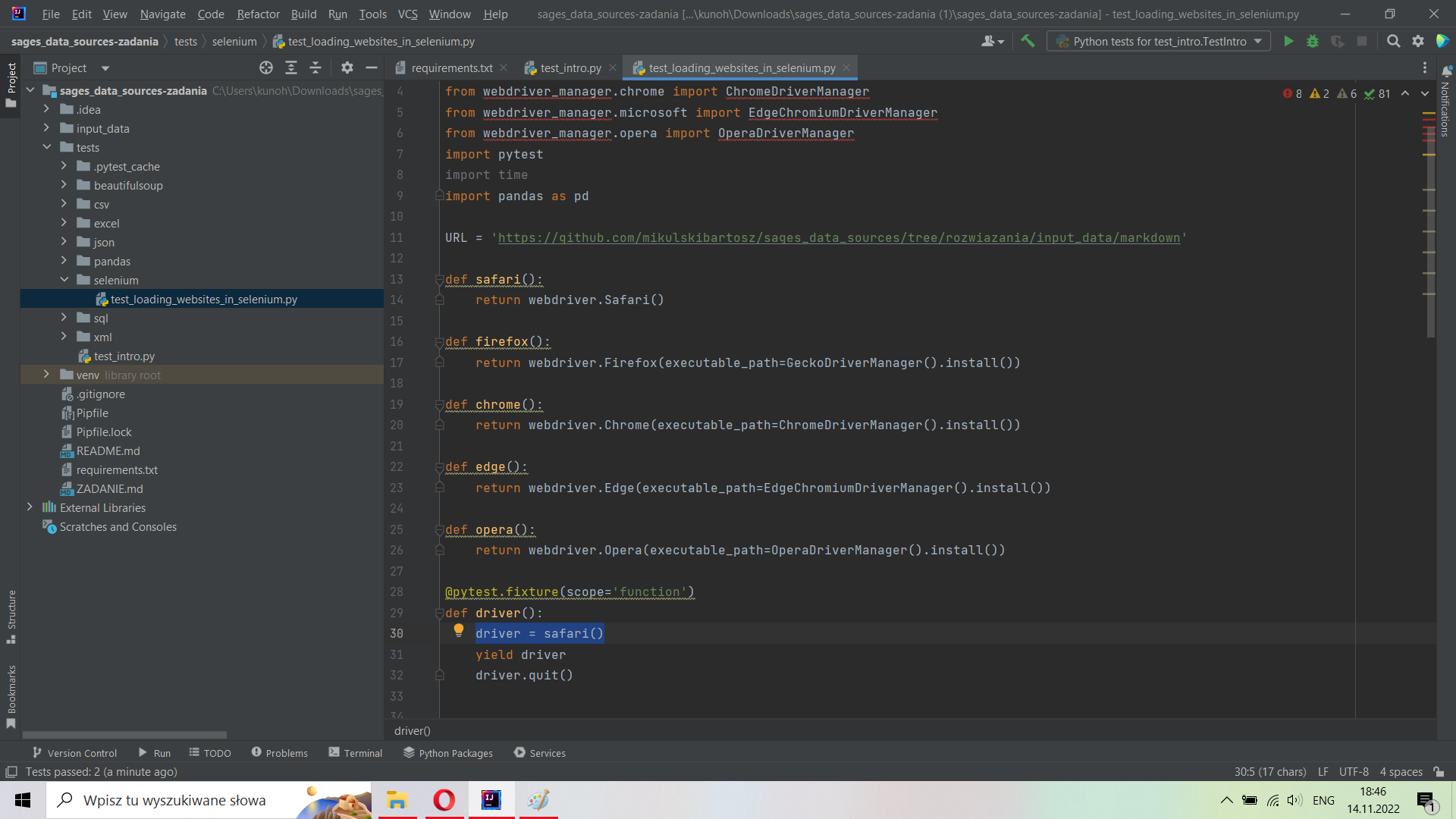Click the Search icon in top right
Image resolution: width=1456 pixels, height=819 pixels.
[1393, 41]
